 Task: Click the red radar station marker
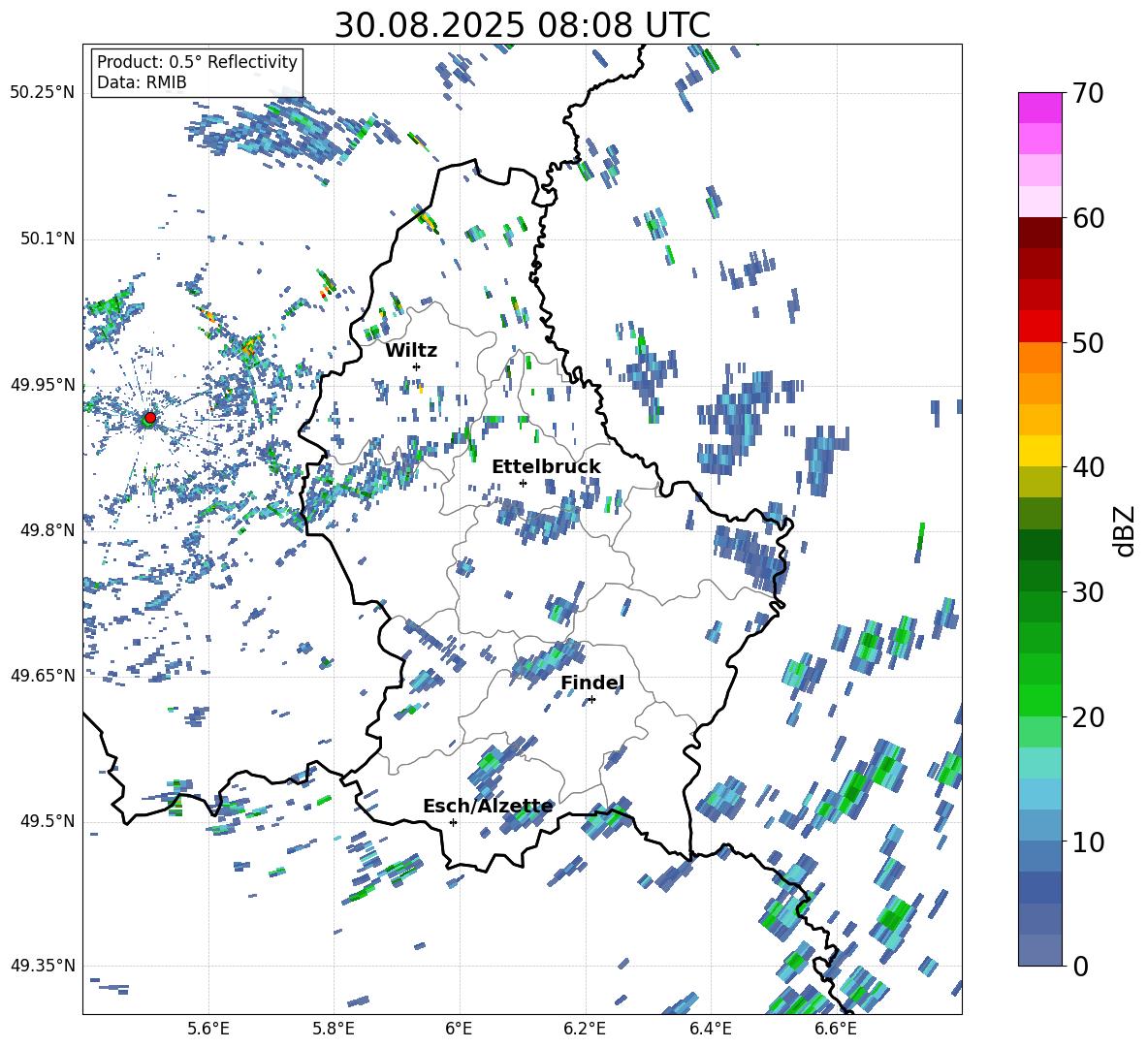pyautogui.click(x=149, y=418)
